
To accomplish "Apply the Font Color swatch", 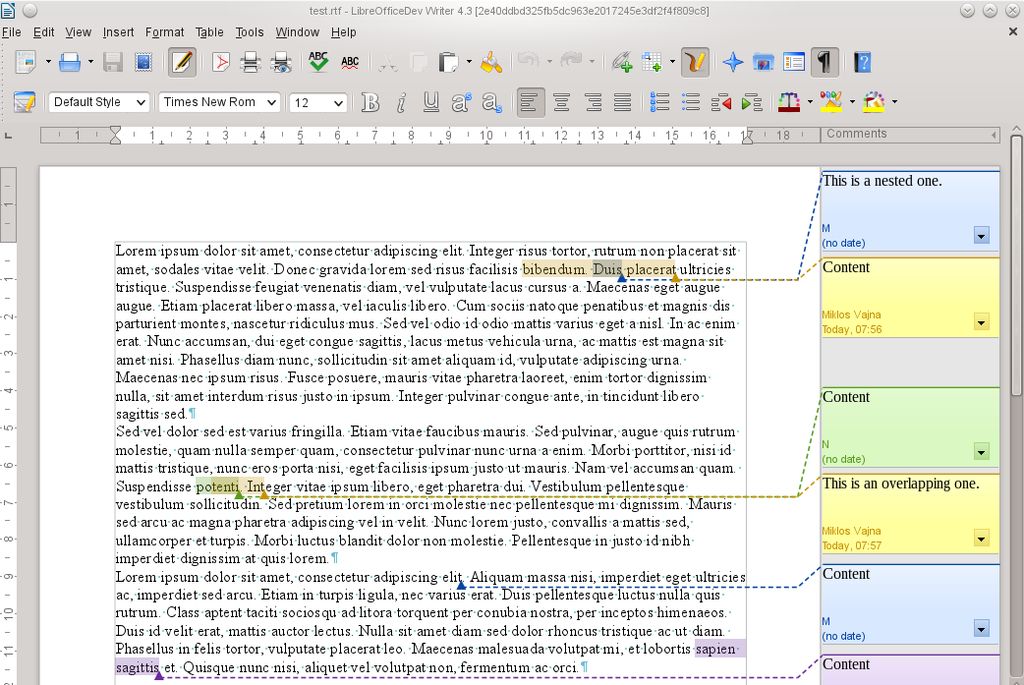I will [x=789, y=103].
